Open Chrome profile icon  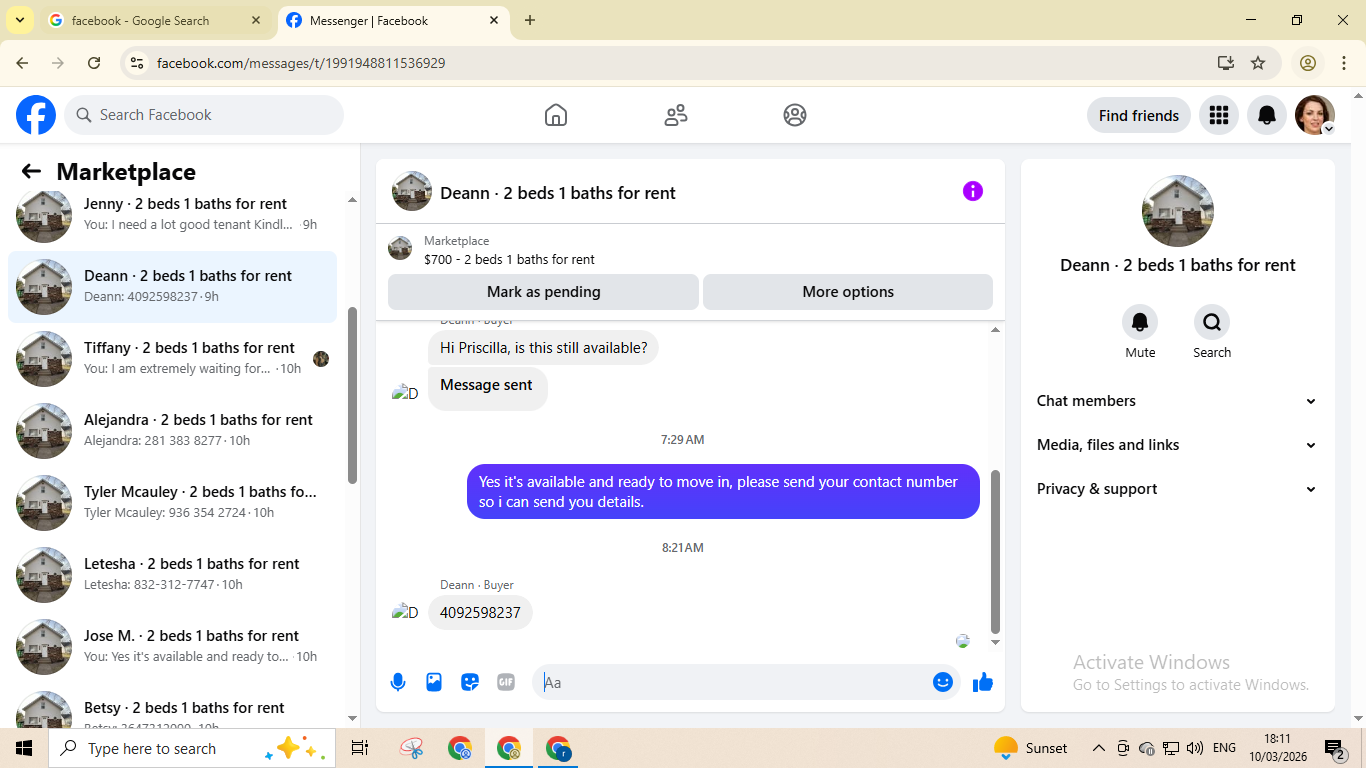pyautogui.click(x=1308, y=63)
